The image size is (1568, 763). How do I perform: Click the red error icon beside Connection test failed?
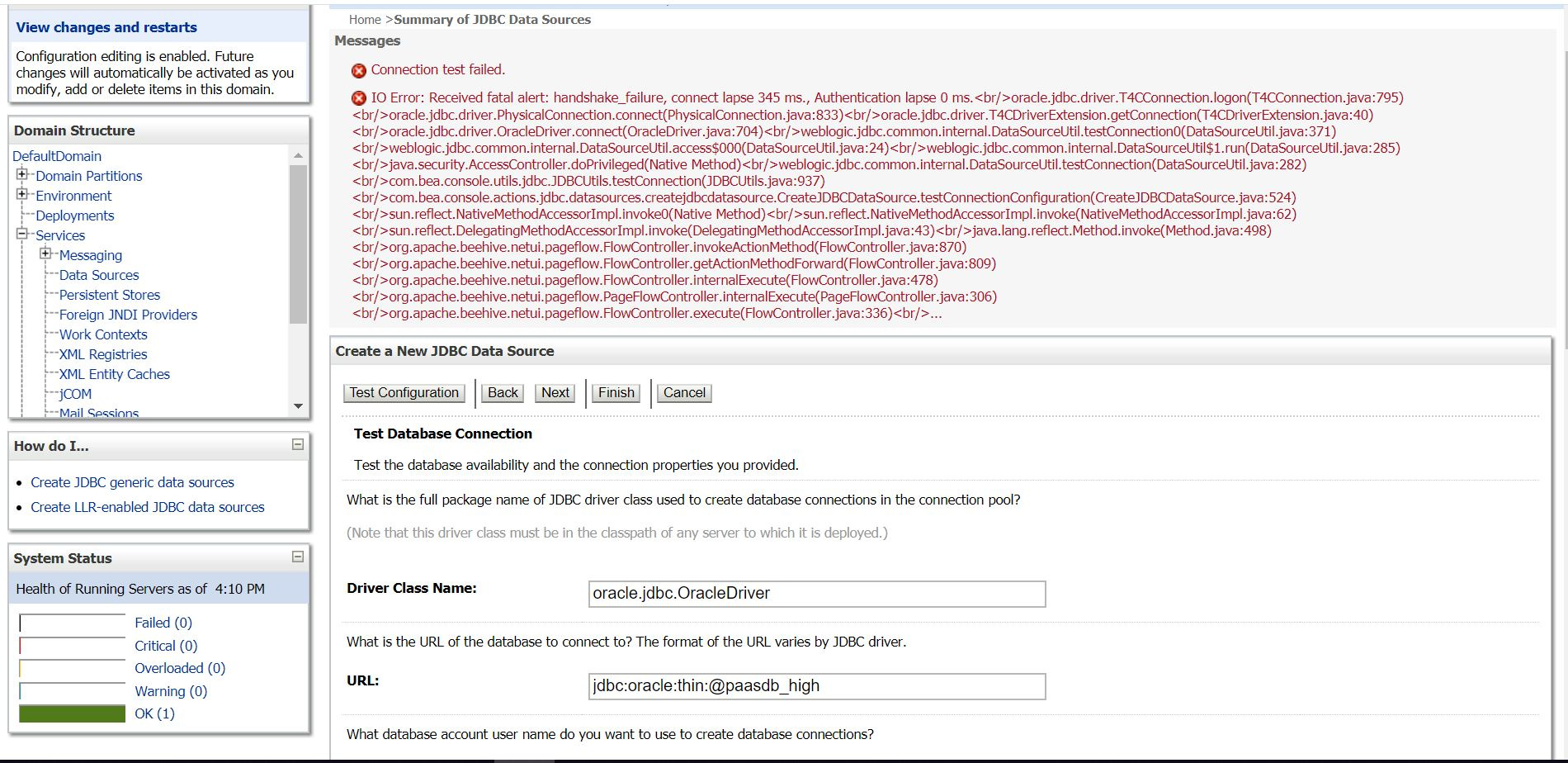359,71
